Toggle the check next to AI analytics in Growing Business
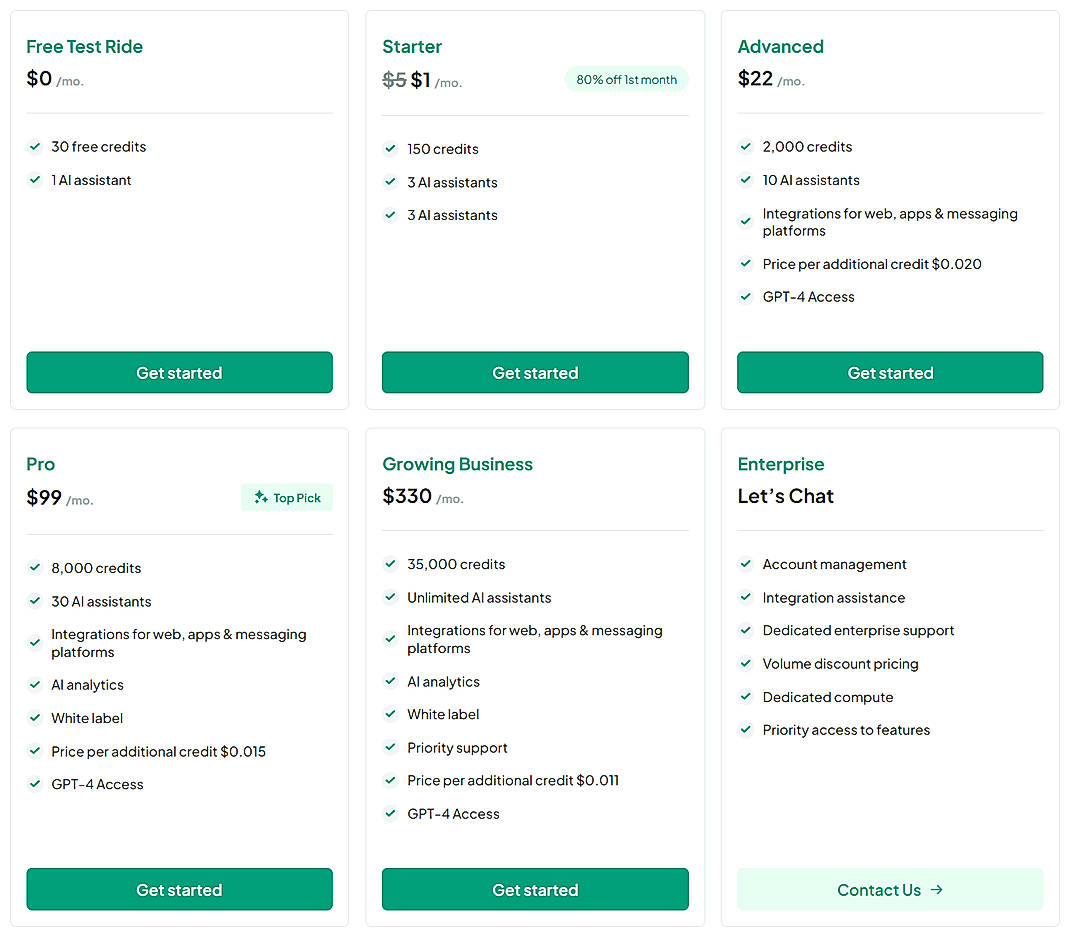The width and height of the screenshot is (1070, 933). coord(390,681)
